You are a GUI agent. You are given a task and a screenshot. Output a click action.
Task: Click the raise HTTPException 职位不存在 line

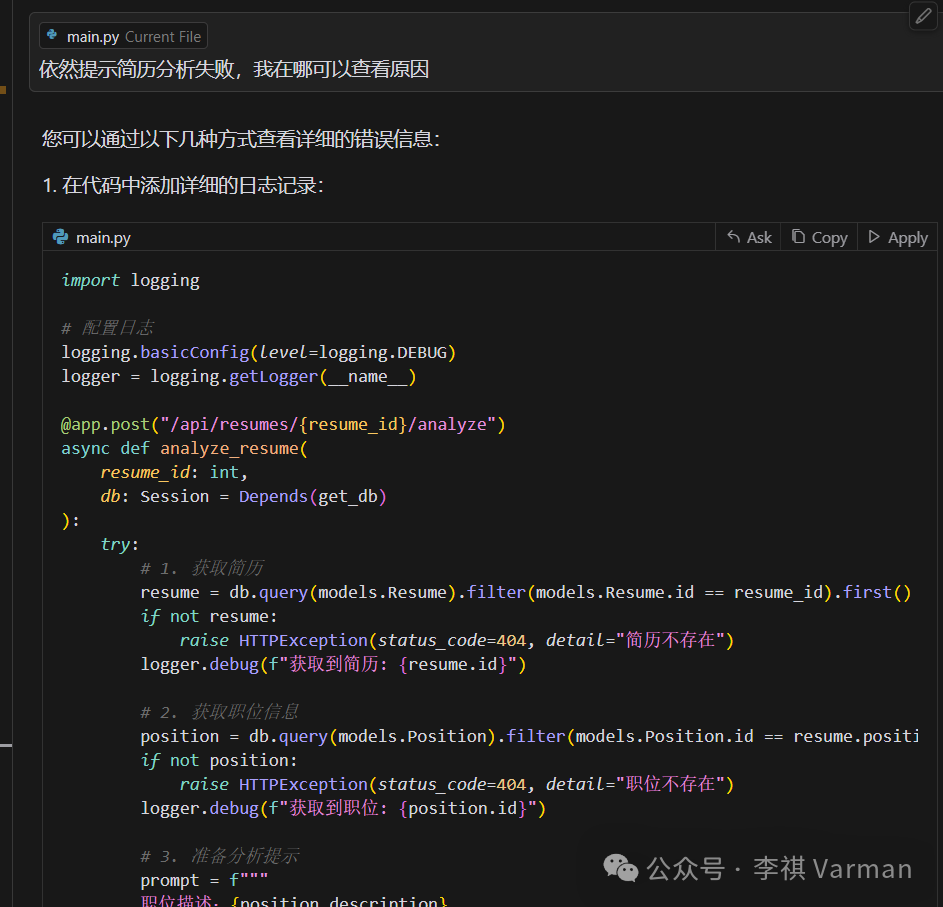[457, 784]
